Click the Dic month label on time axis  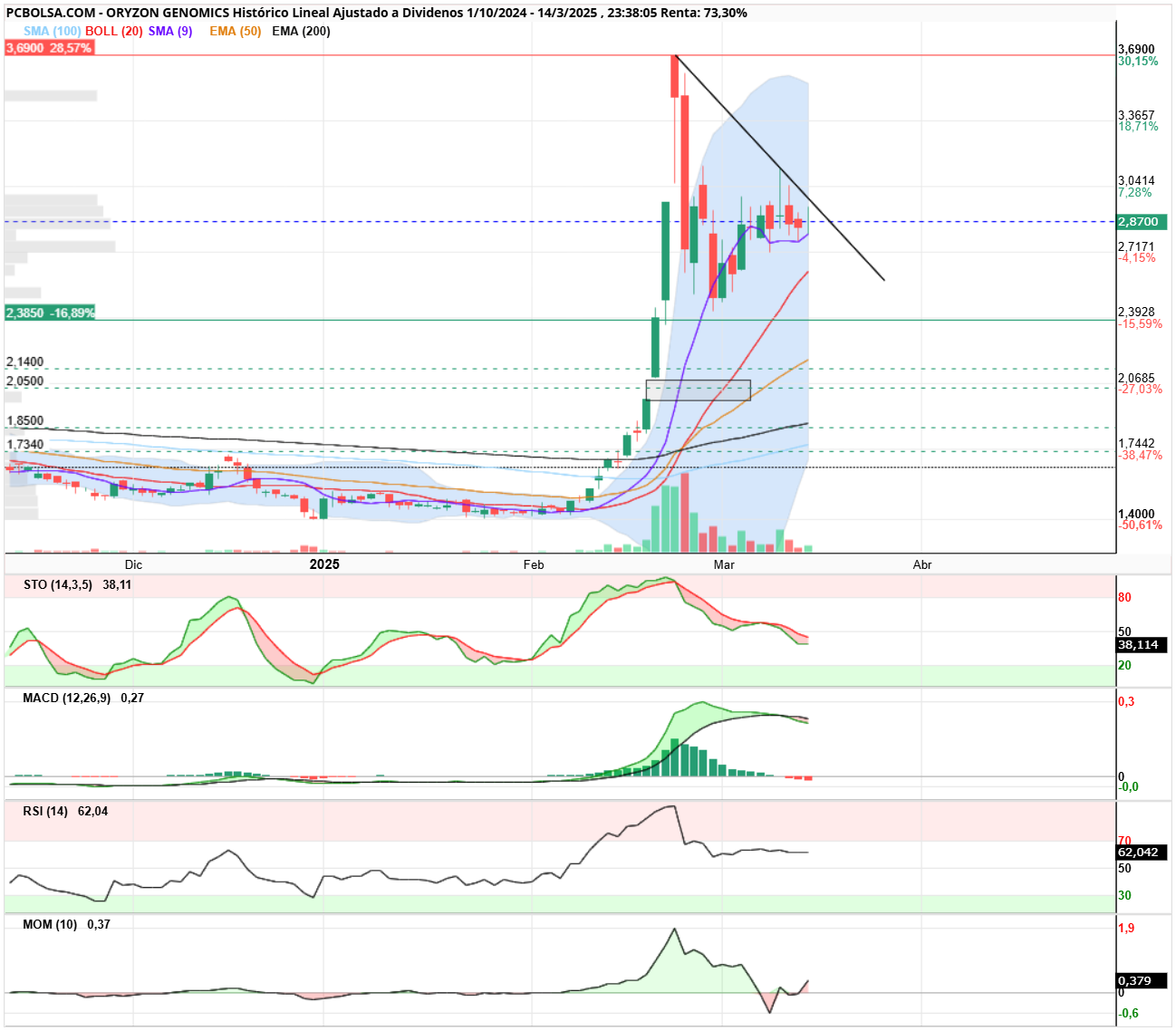(x=134, y=564)
